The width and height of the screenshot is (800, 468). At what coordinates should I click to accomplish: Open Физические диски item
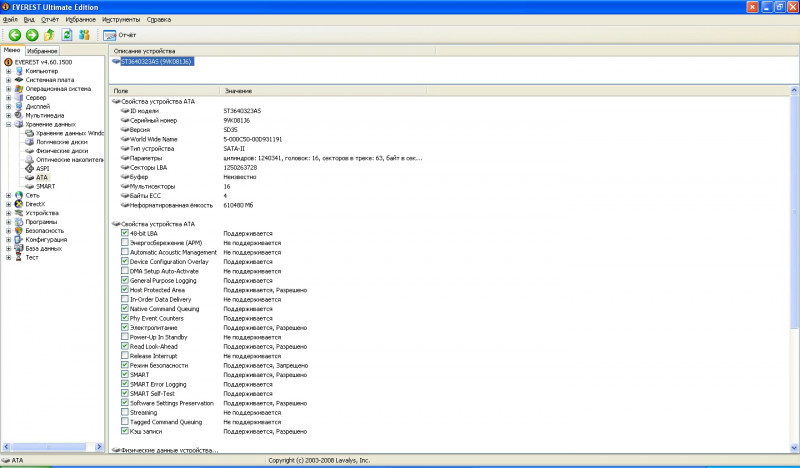coord(62,151)
